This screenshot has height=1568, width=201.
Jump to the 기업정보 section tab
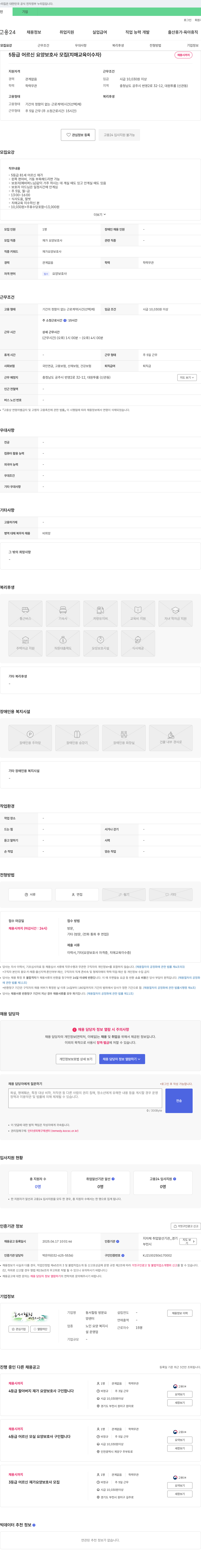click(192, 46)
